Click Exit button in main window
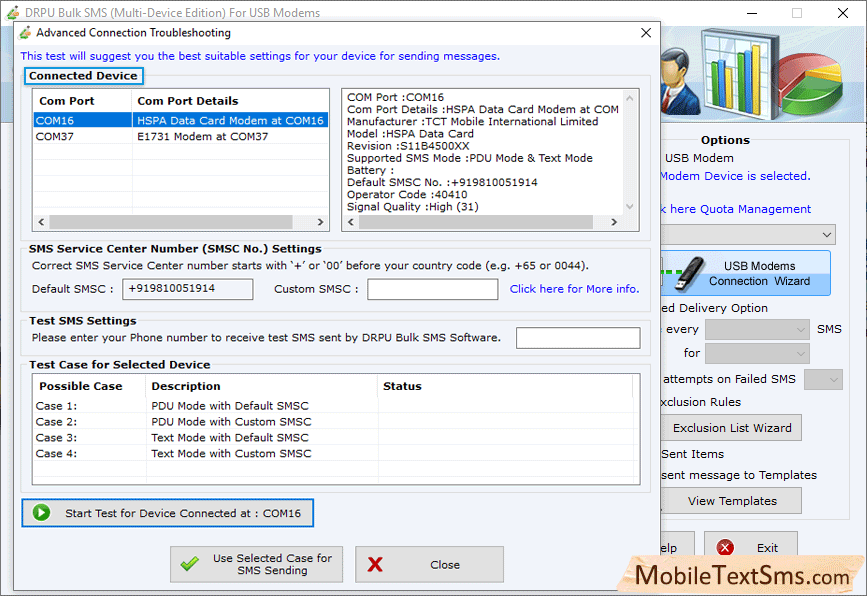Screen dimensions: 867x596 [x=750, y=547]
